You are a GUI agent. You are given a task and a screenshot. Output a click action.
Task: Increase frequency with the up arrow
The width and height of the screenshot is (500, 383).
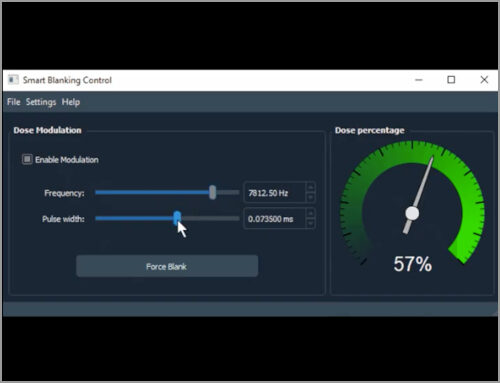coord(310,188)
